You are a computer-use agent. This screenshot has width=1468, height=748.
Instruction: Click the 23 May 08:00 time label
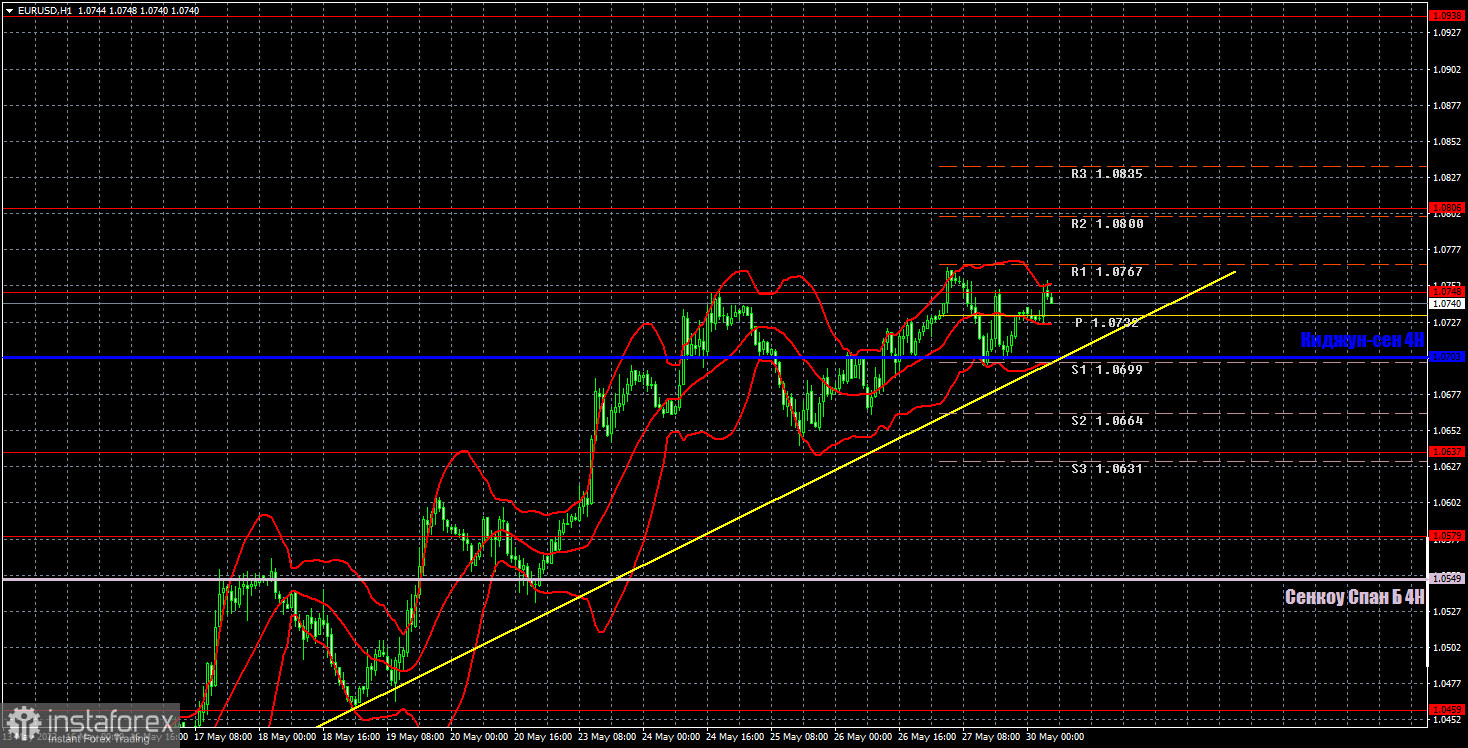click(605, 739)
